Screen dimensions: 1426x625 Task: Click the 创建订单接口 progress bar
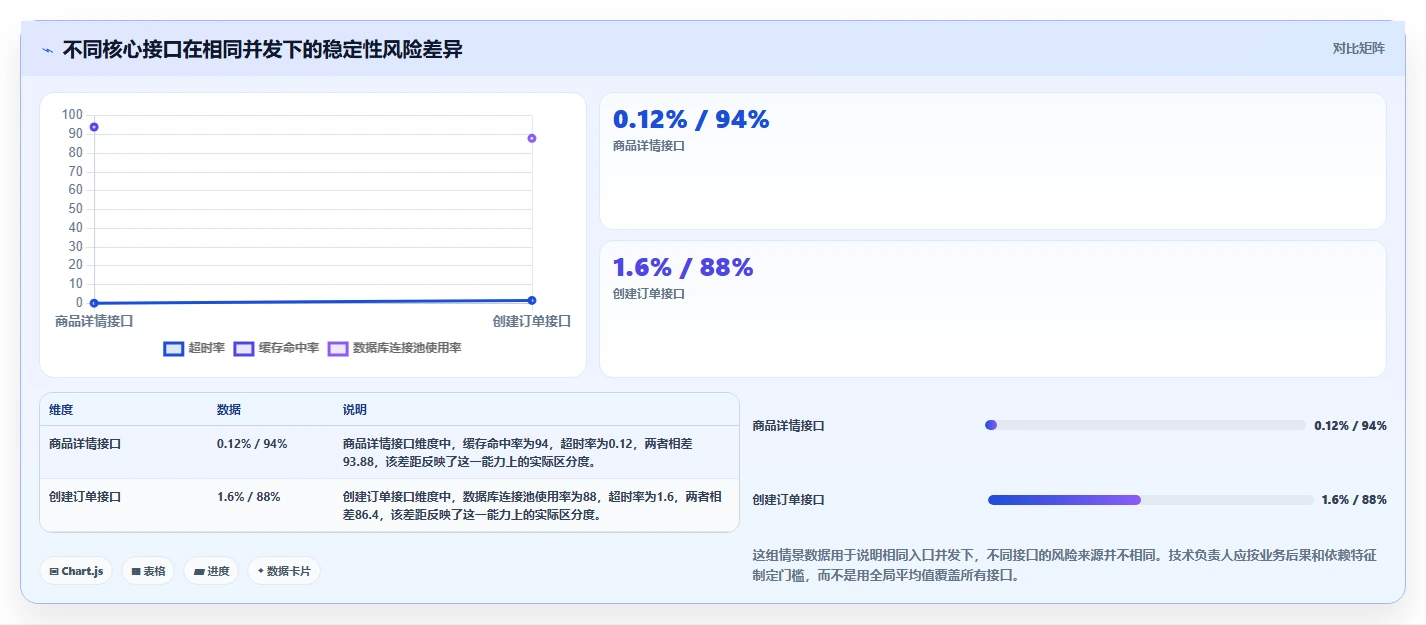pos(1150,500)
